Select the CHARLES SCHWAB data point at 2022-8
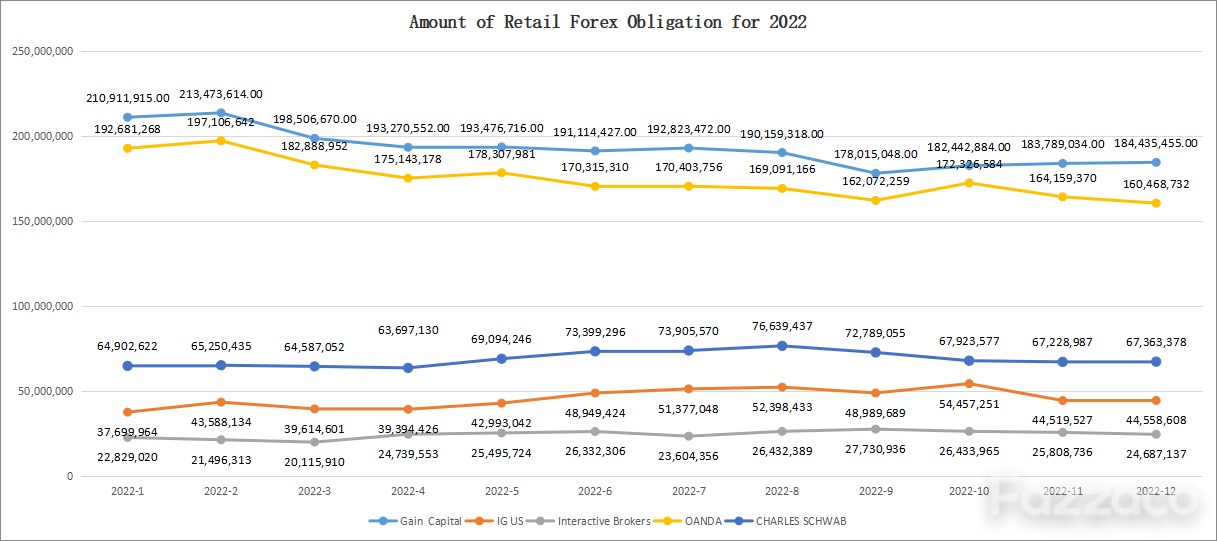This screenshot has width=1217, height=541. pos(782,346)
